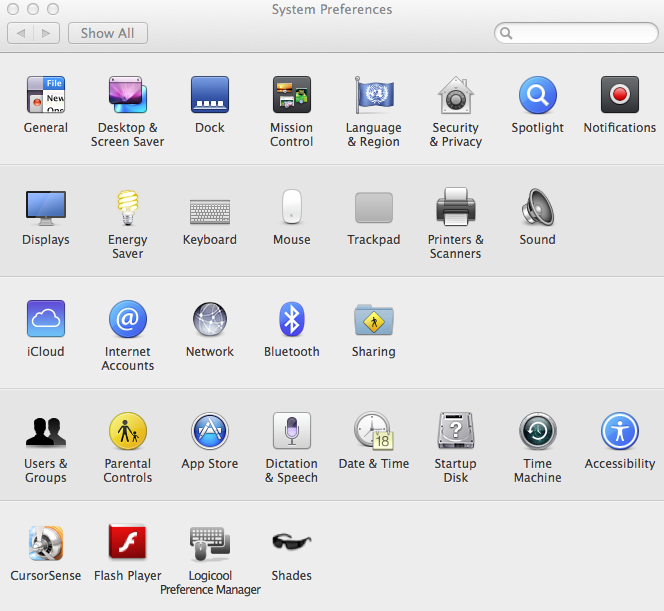Open Time Machine preferences
Screen dimensions: 664x611
coord(538,432)
